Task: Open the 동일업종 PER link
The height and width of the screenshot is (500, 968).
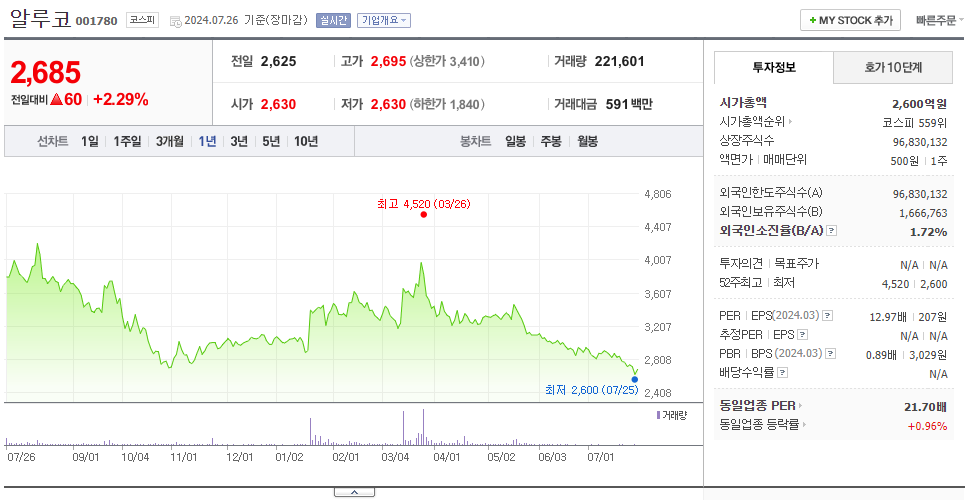Action: pyautogui.click(x=761, y=406)
